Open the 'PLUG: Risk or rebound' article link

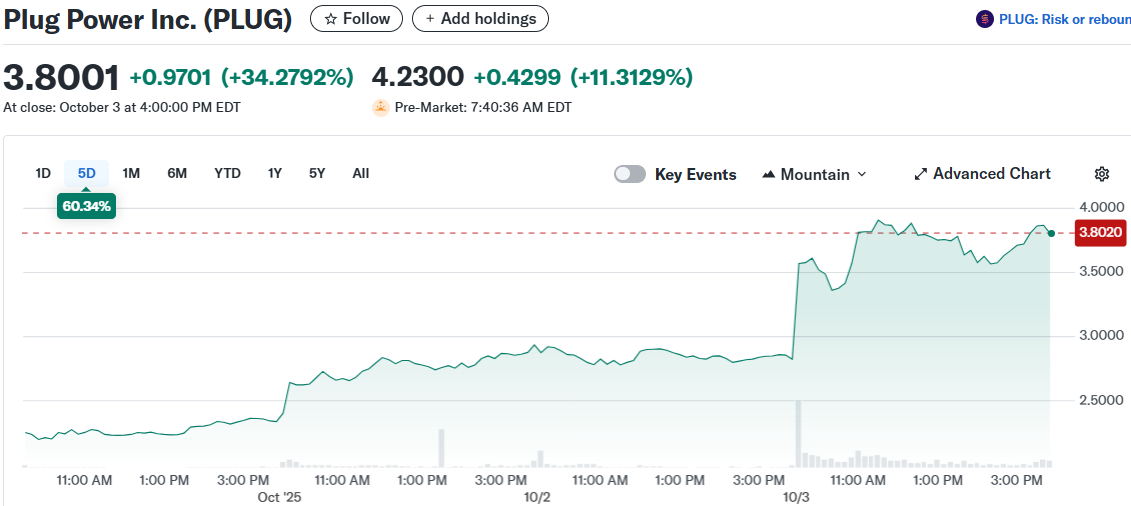1064,19
